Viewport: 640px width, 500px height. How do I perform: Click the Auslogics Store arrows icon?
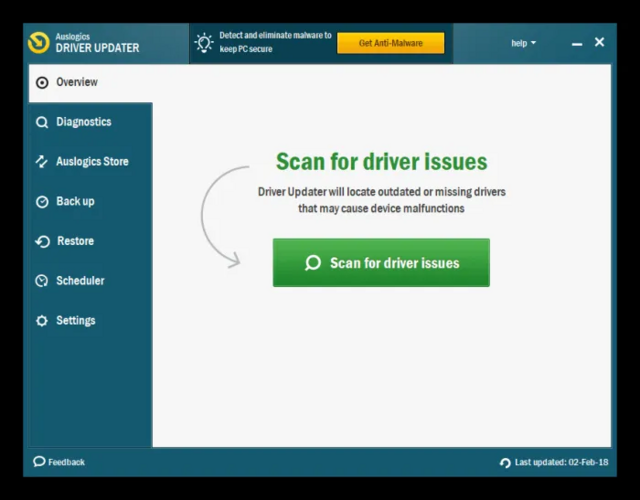point(42,162)
